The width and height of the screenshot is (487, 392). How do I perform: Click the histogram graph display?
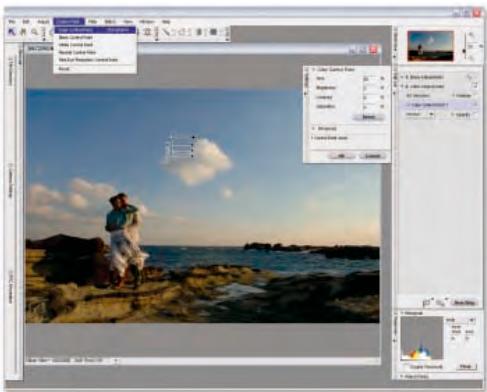pos(422,338)
